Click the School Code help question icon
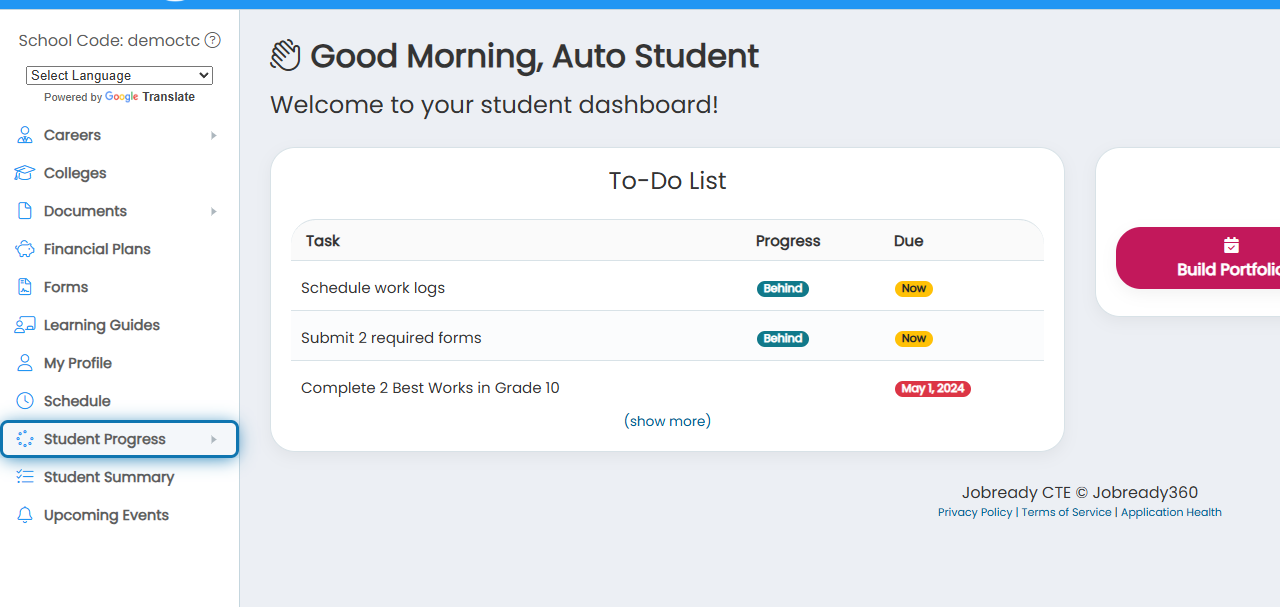The image size is (1280, 607). [212, 41]
